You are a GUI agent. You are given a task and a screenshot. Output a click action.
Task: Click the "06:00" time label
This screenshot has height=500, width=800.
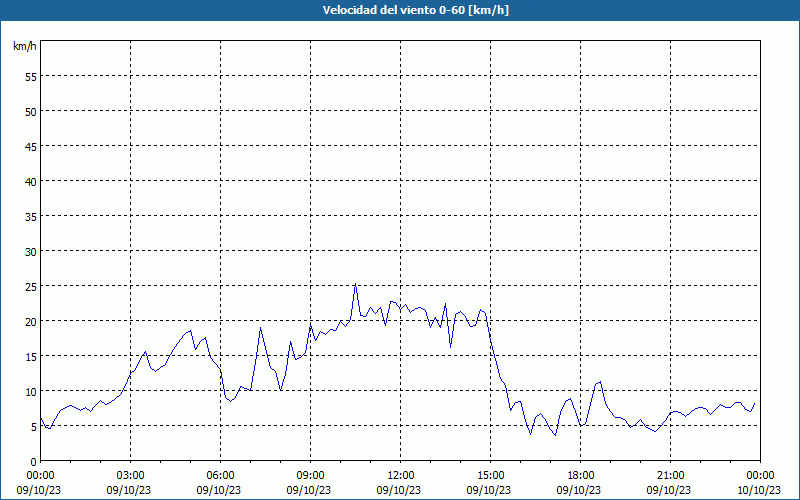220,476
